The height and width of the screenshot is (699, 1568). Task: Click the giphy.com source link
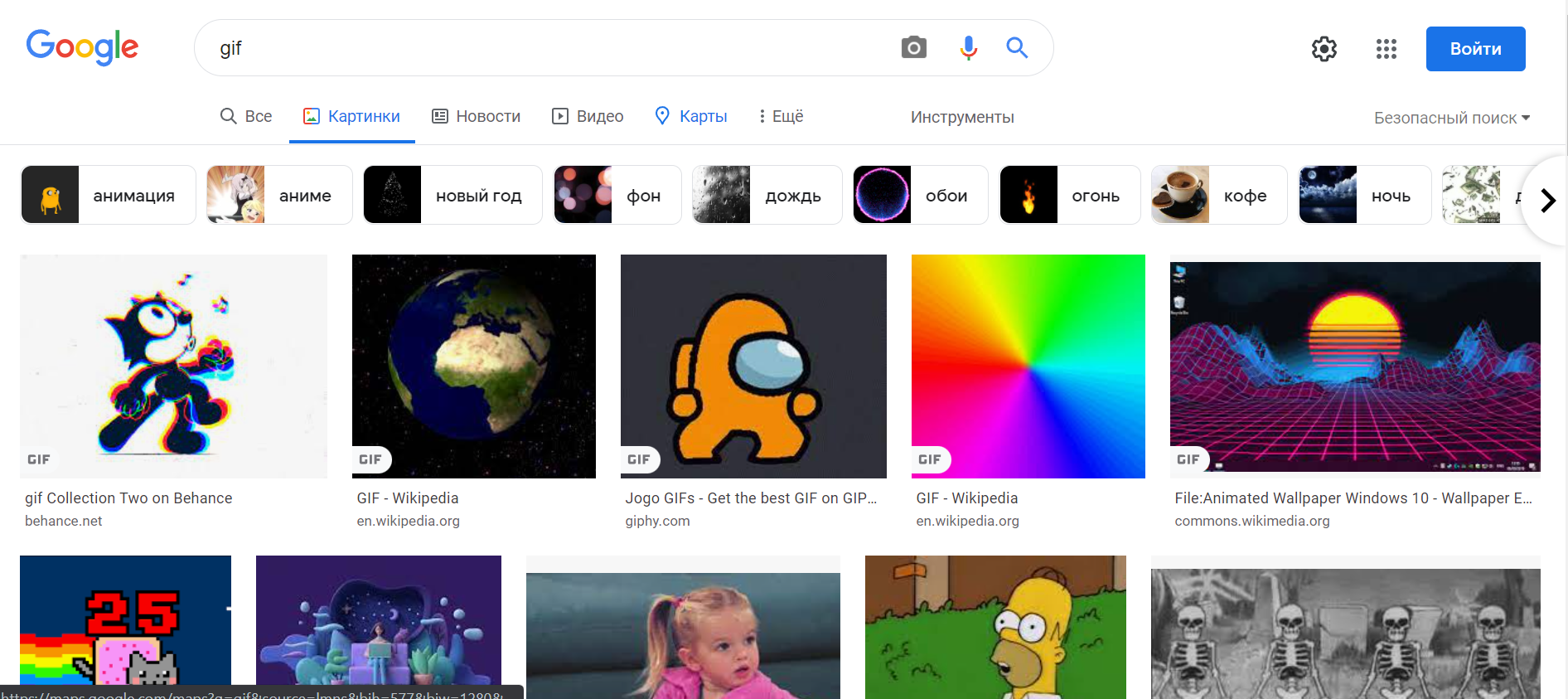coord(657,521)
